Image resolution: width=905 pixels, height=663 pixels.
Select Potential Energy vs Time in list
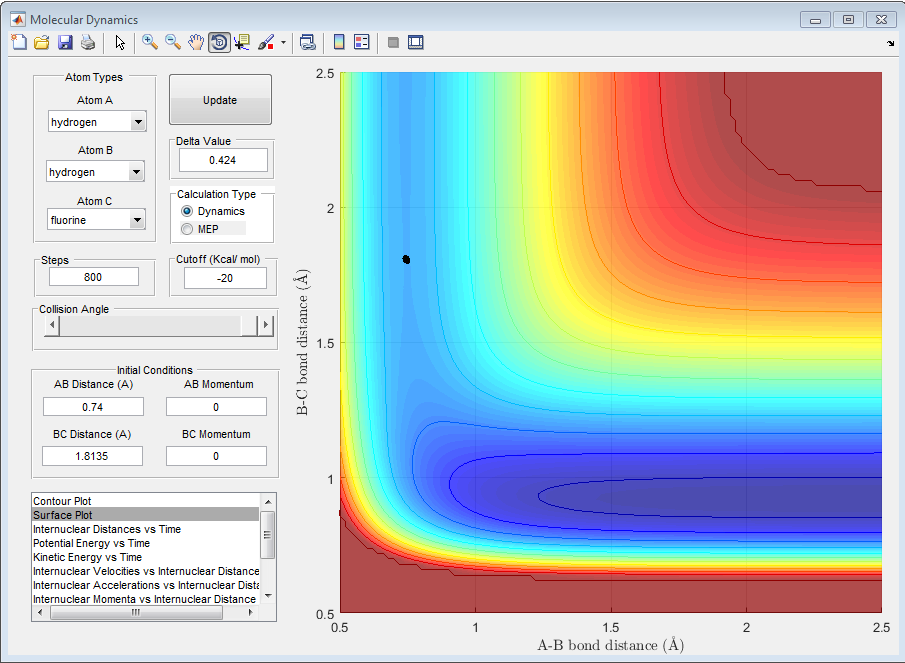(x=91, y=543)
